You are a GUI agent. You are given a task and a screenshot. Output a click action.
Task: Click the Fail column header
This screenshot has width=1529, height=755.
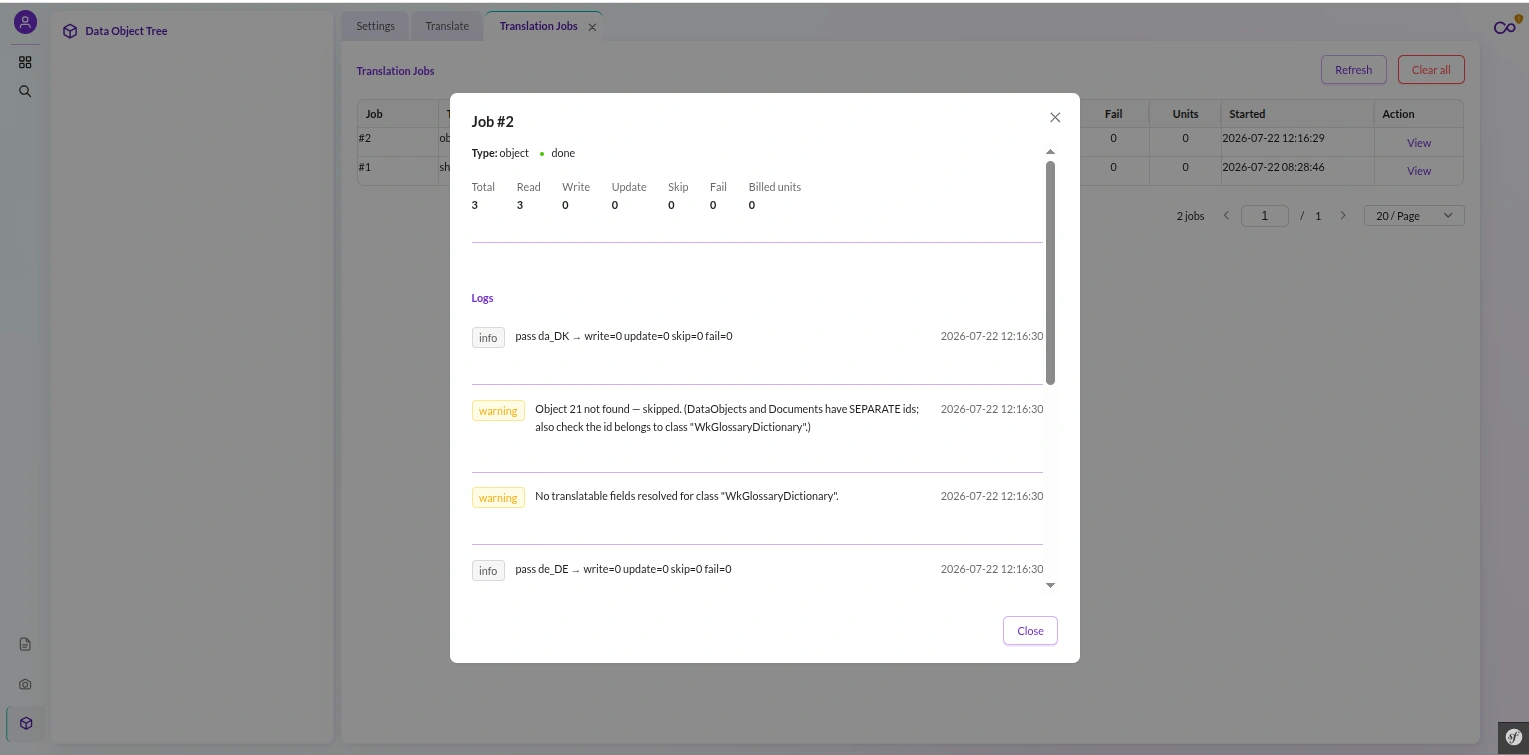tap(1113, 114)
